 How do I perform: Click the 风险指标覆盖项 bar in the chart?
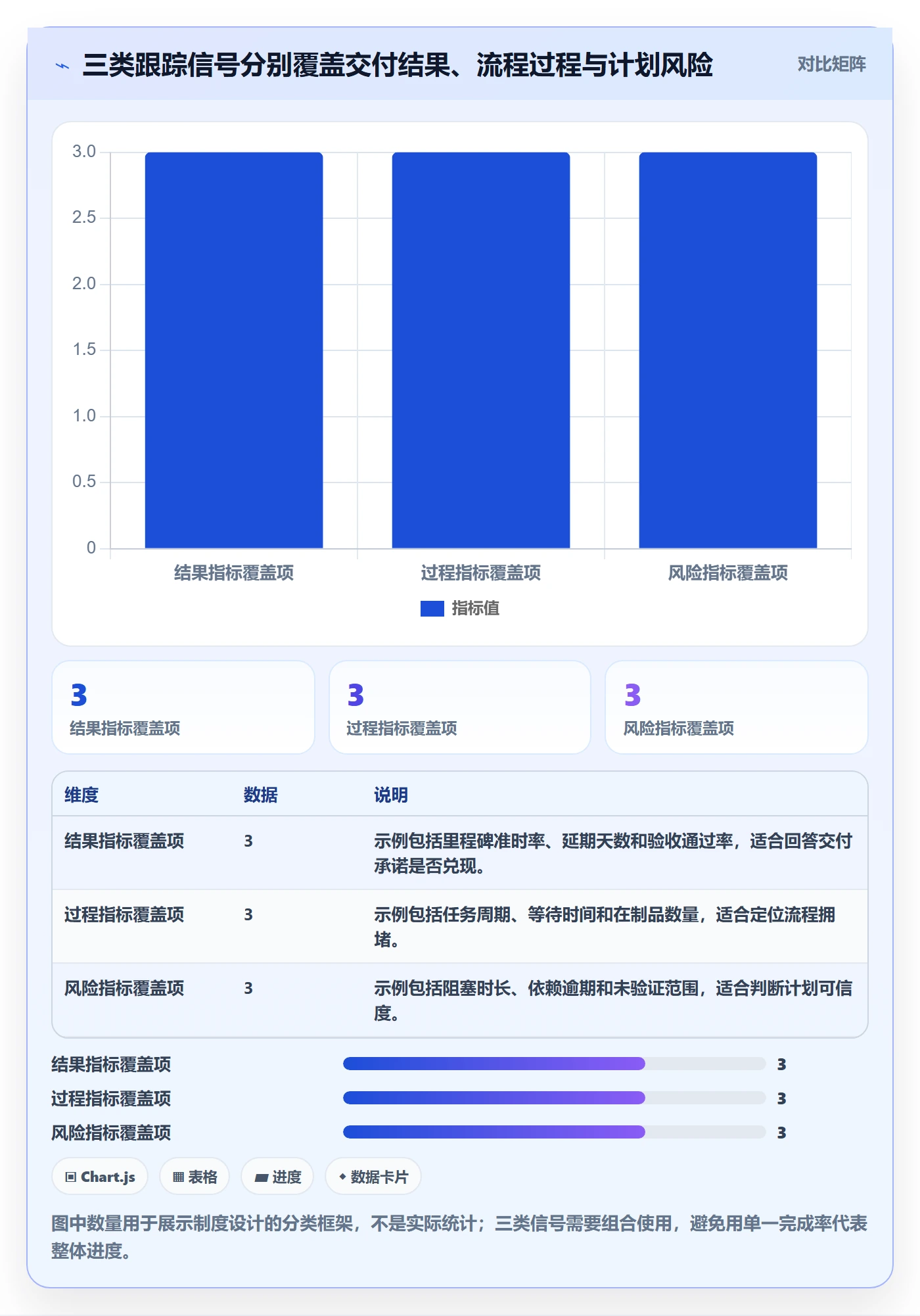pyautogui.click(x=728, y=350)
